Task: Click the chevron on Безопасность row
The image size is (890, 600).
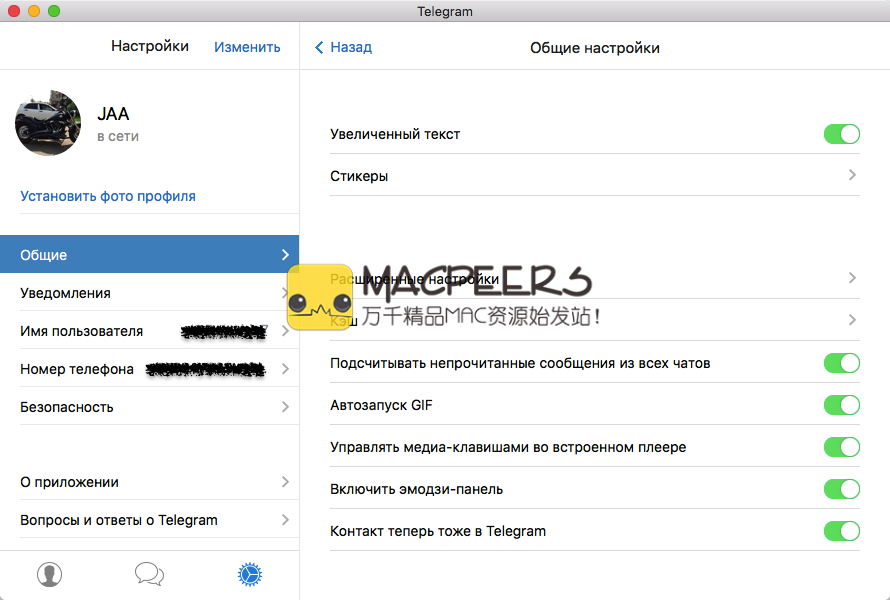Action: 286,407
